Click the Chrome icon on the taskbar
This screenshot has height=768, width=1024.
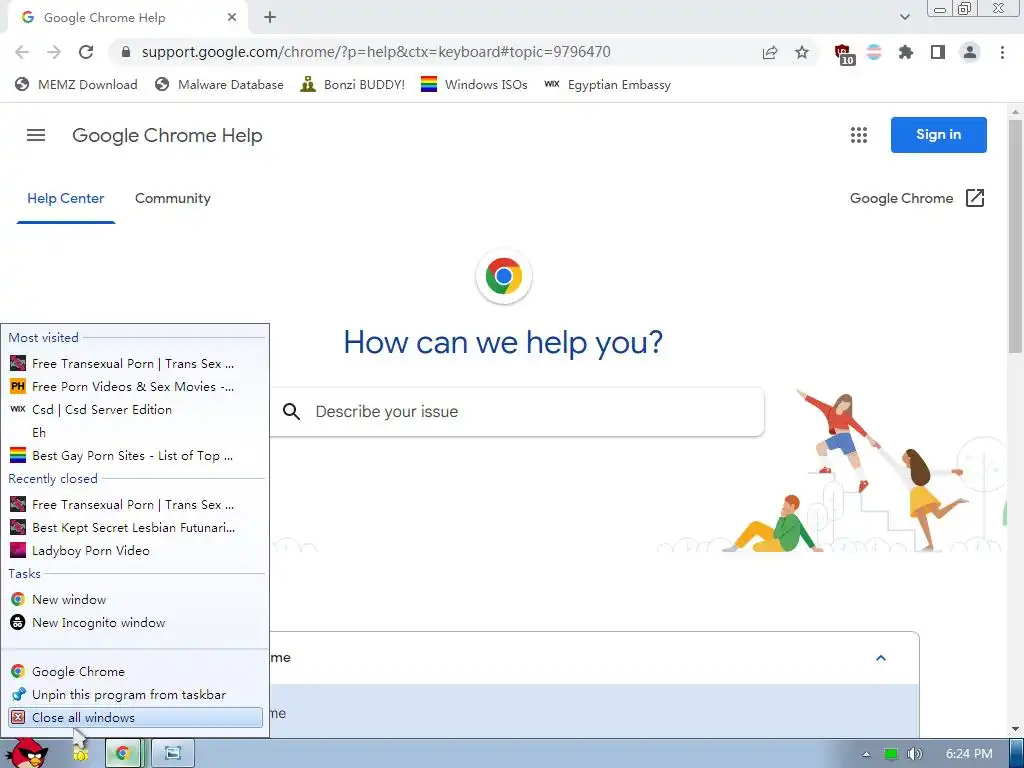tap(123, 754)
